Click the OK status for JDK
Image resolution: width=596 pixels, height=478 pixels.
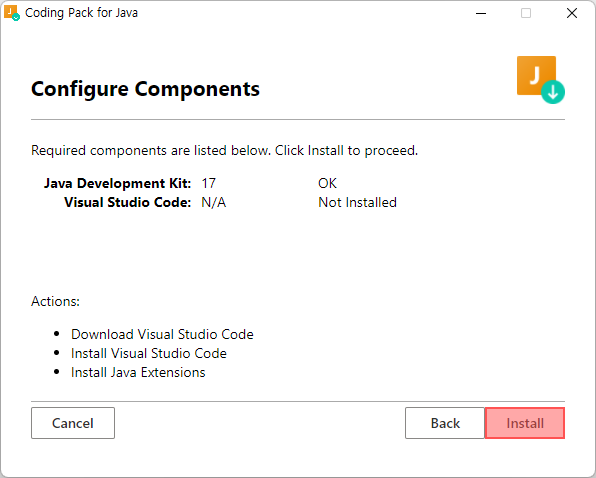point(327,184)
